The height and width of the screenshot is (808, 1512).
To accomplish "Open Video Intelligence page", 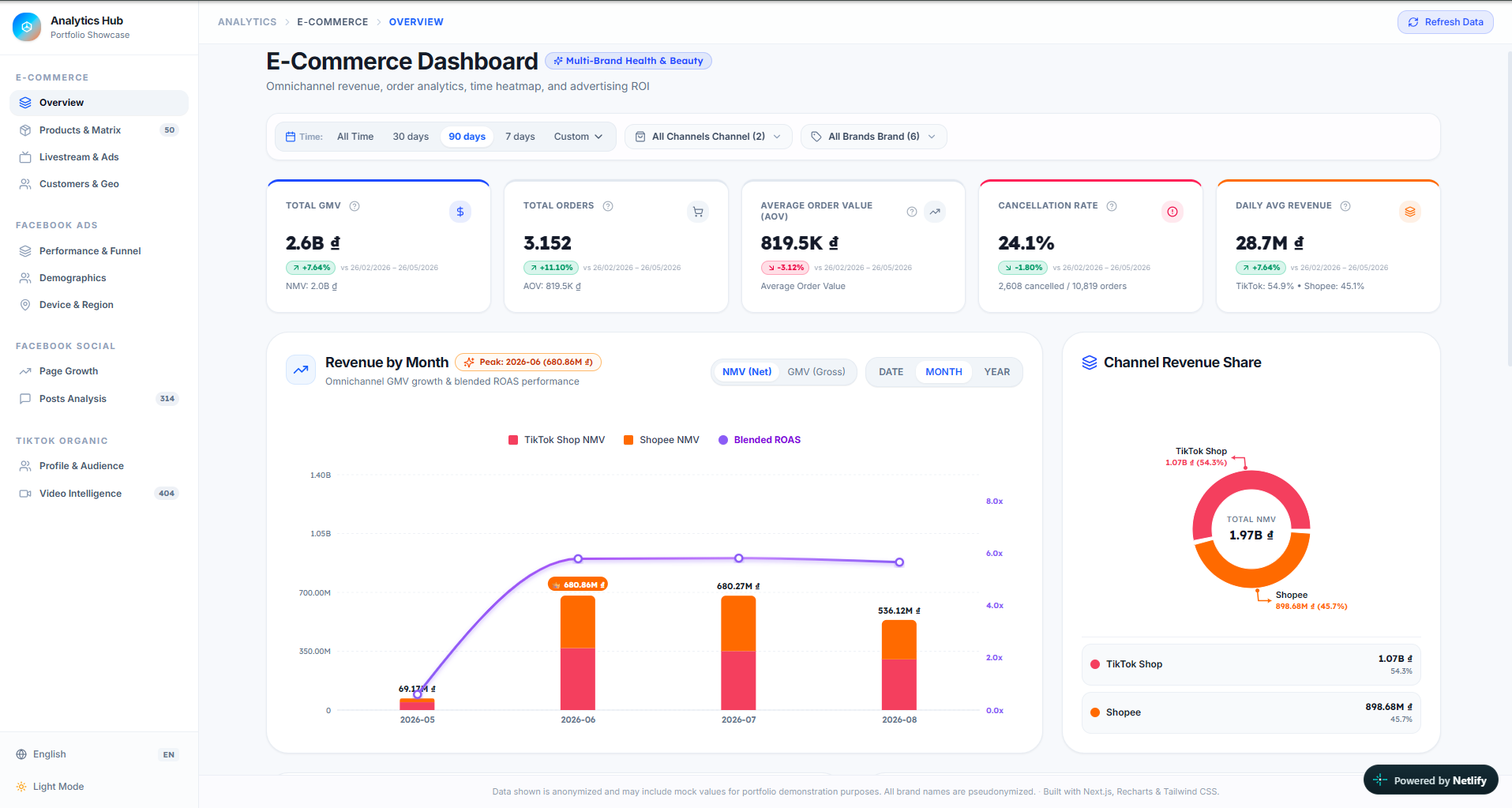I will pos(99,494).
